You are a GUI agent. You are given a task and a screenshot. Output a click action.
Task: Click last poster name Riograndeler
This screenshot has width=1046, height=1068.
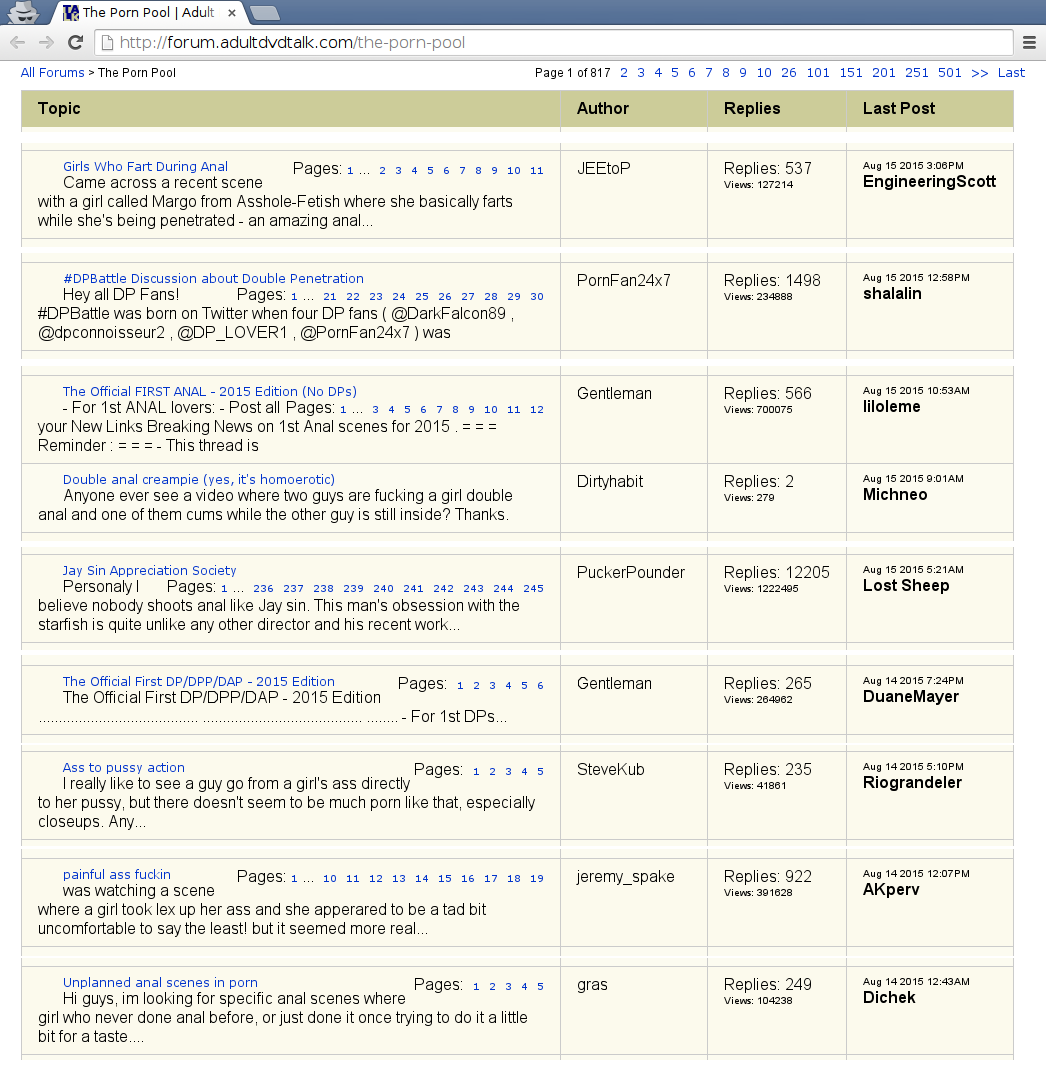coord(912,783)
